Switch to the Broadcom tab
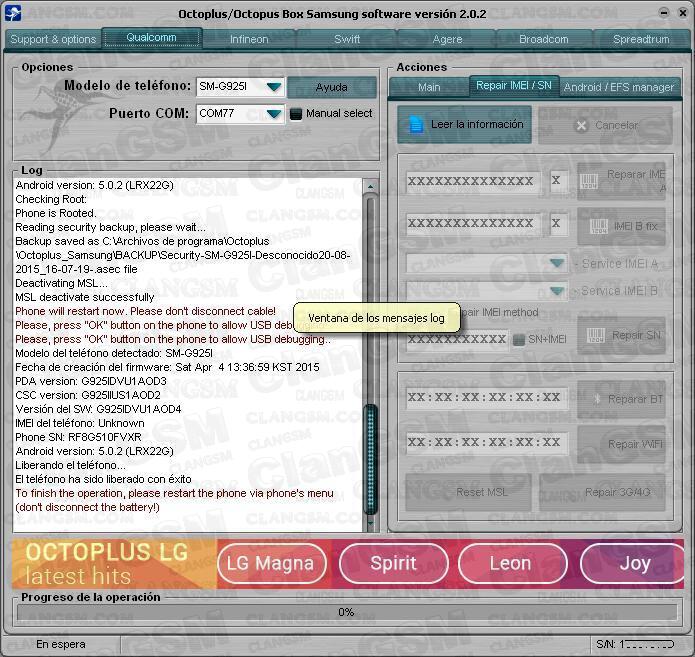Screen dimensions: 695x657 pos(544,39)
